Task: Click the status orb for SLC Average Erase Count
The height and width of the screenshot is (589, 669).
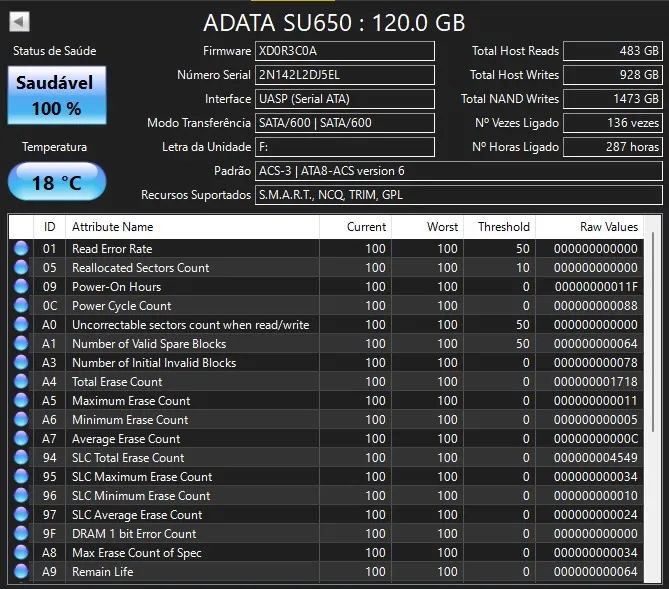Action: 21,514
